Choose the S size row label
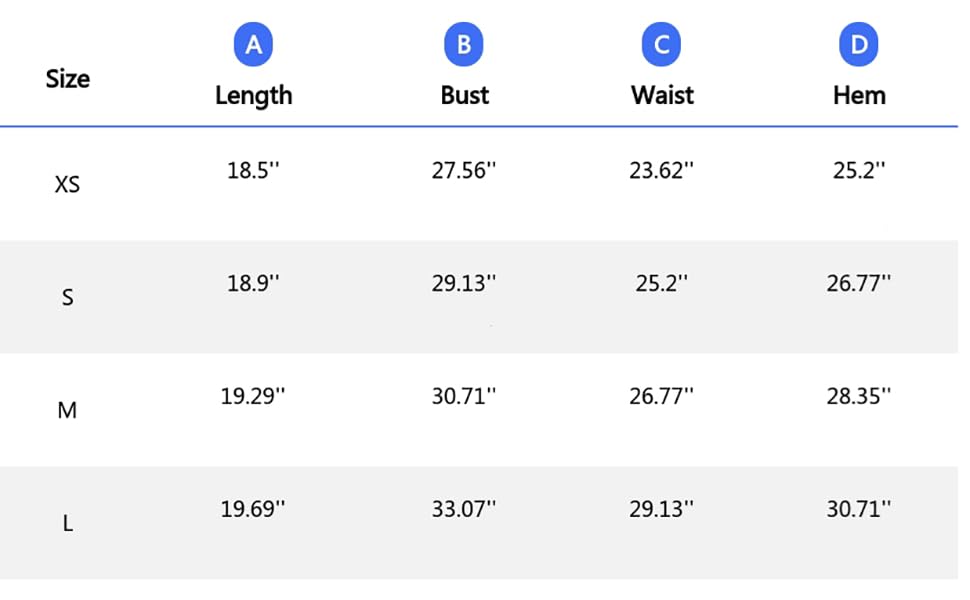Viewport: 970px width, 600px height. click(x=67, y=298)
